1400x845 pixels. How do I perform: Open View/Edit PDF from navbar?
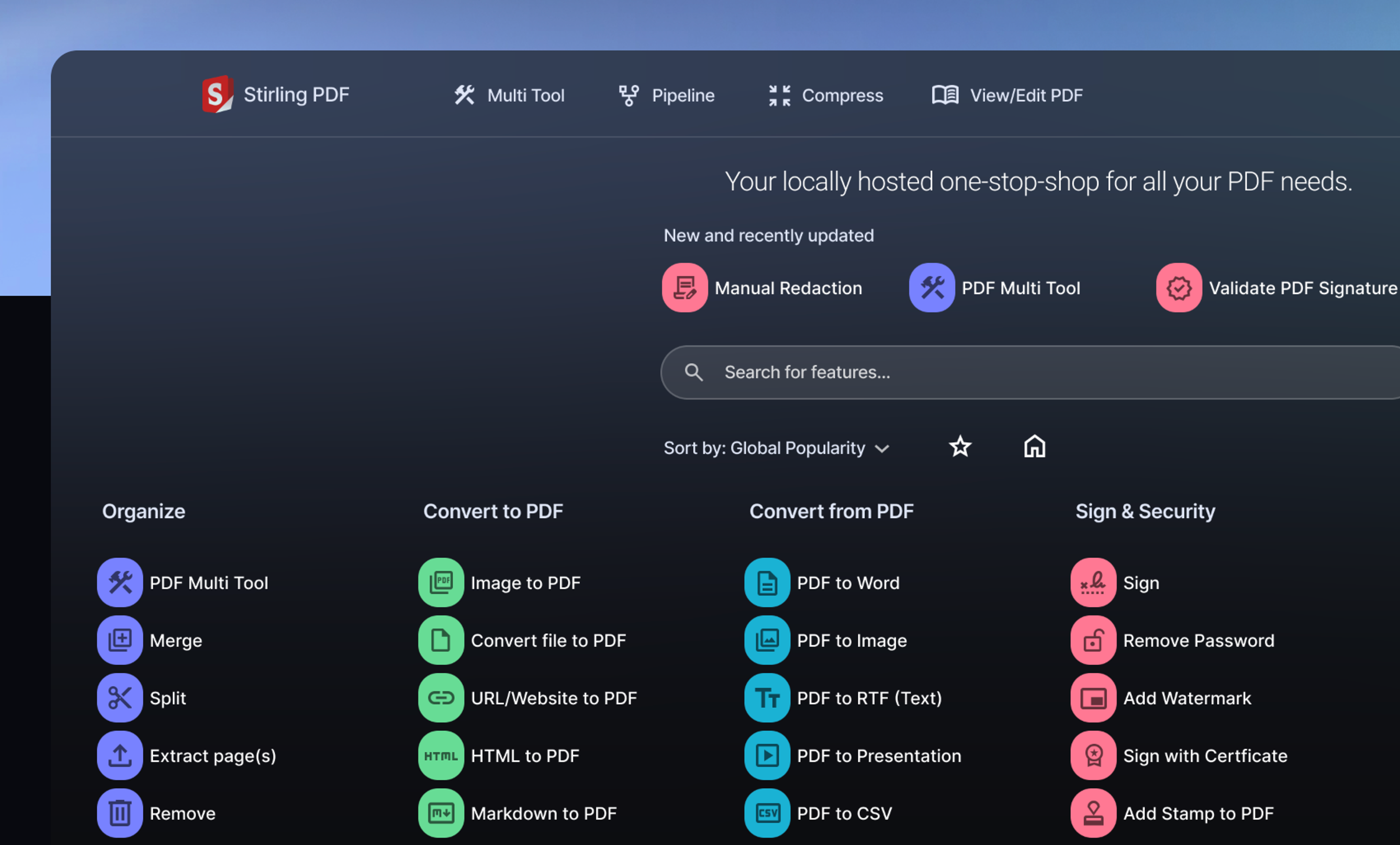point(1007,96)
